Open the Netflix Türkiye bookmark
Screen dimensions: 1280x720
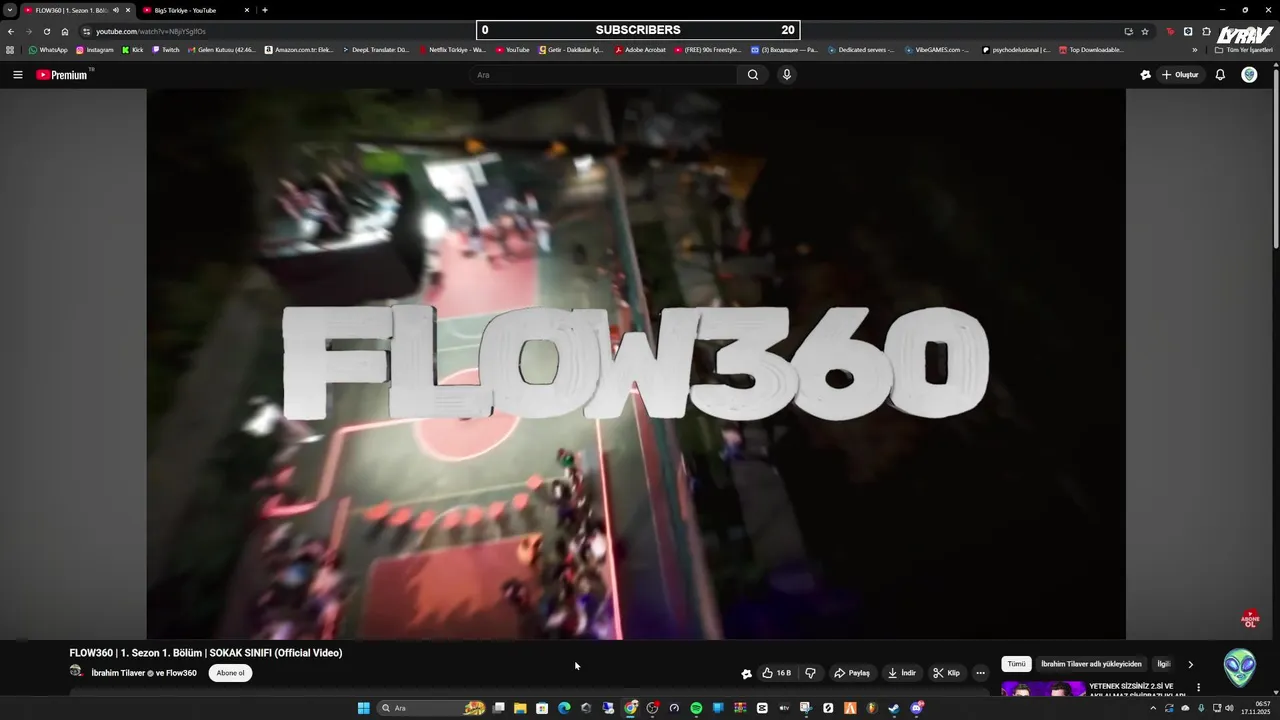pyautogui.click(x=453, y=50)
